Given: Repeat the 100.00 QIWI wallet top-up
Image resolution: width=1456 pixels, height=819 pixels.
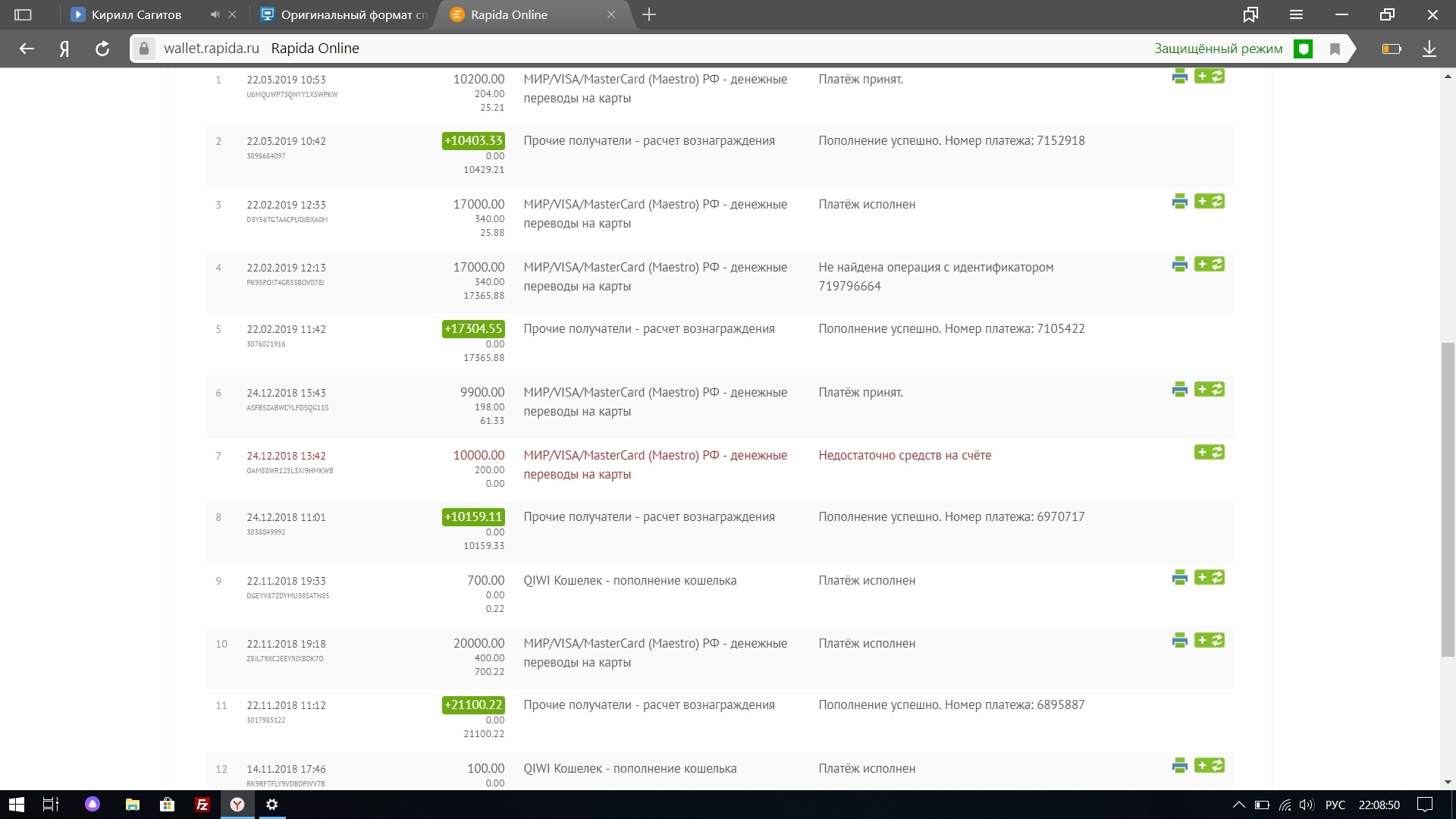Looking at the screenshot, I should (1210, 765).
